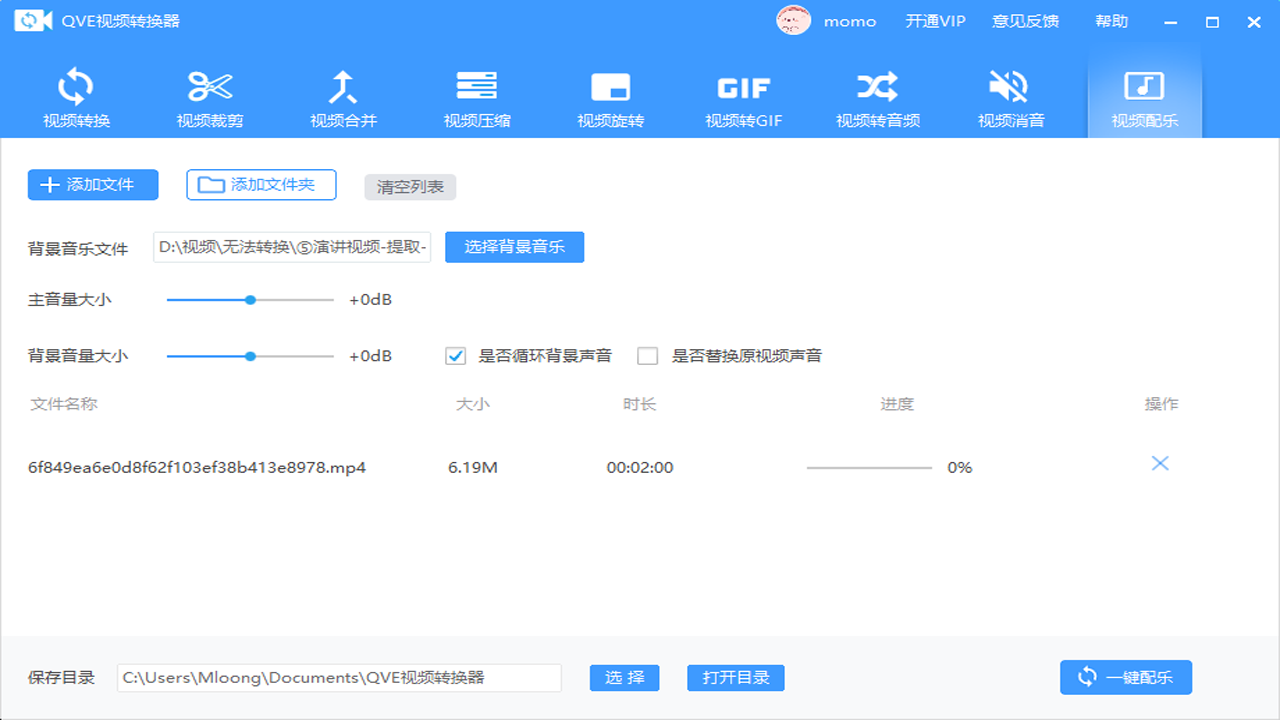
Task: Click the 添加文件 add file button
Action: click(92, 185)
